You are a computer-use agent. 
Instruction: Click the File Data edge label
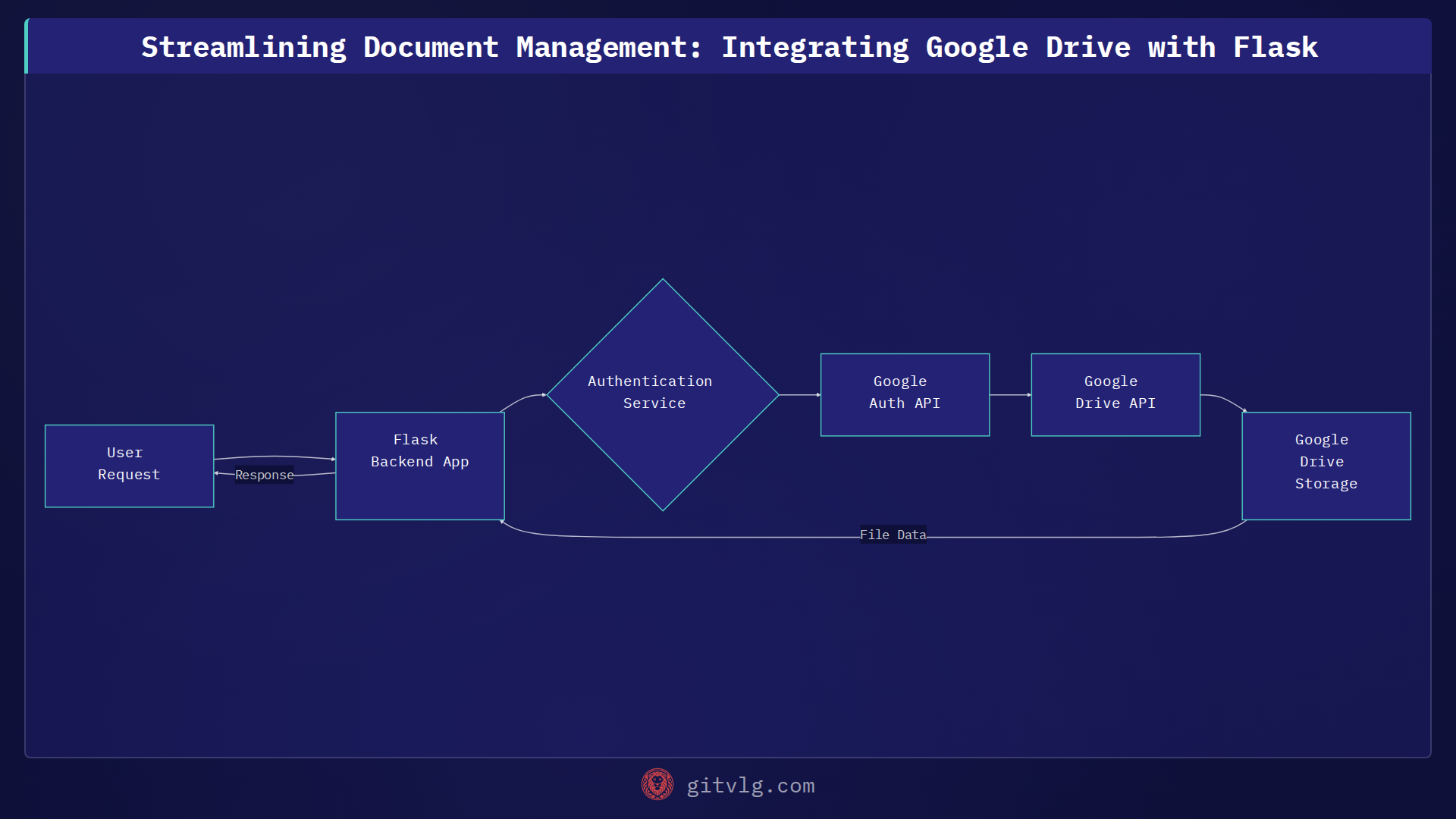tap(893, 535)
